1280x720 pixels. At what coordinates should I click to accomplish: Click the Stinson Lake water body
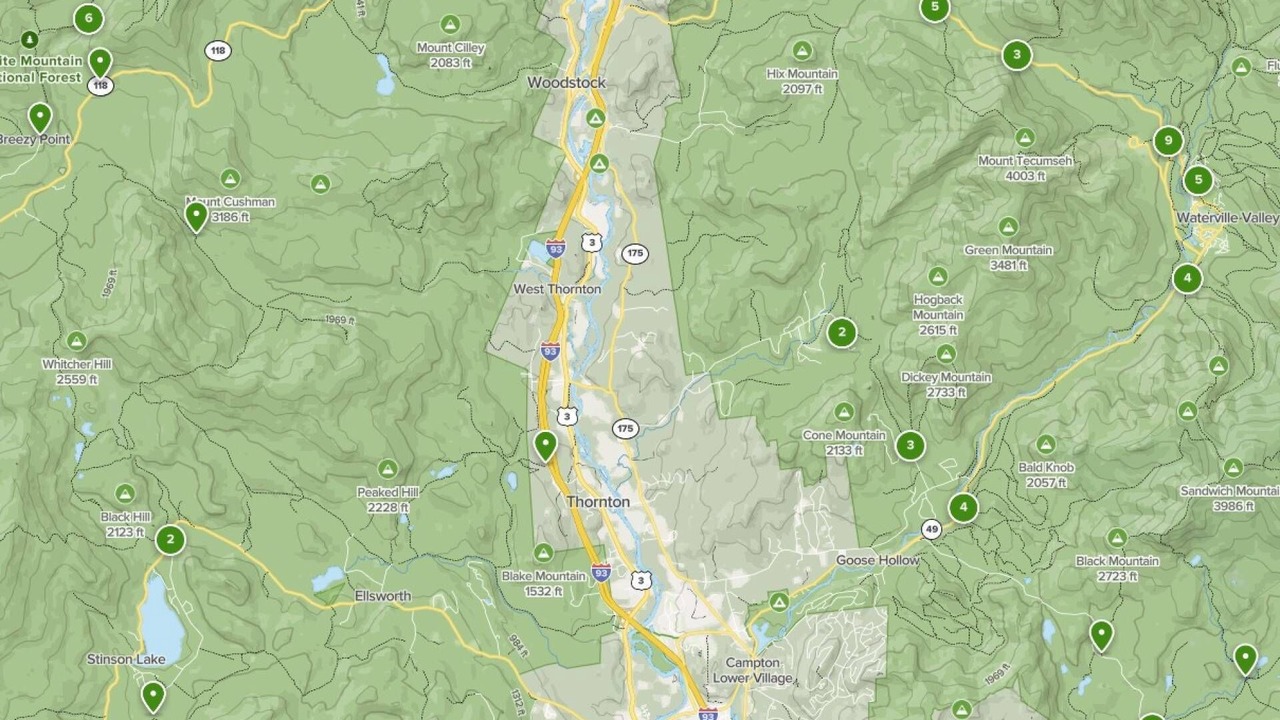click(162, 620)
